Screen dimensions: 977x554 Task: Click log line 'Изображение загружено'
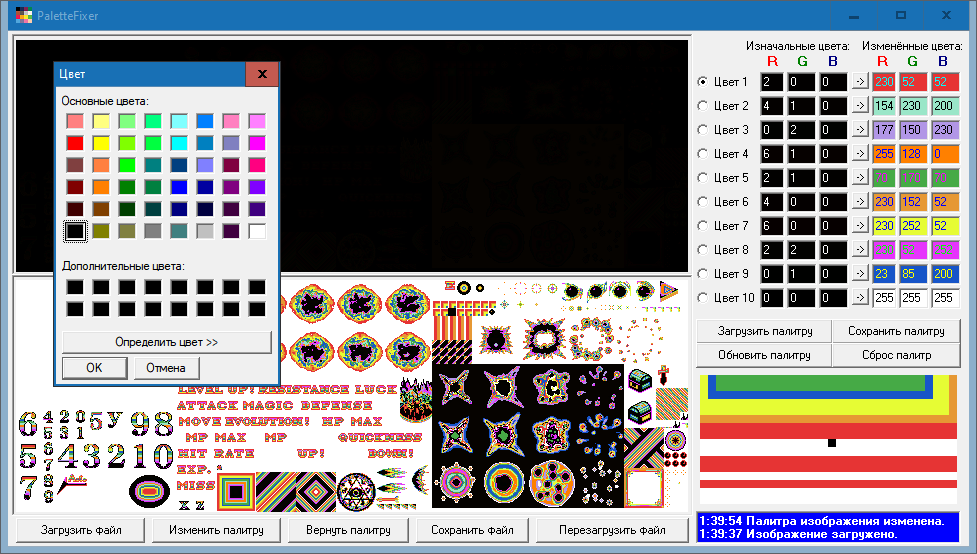coord(798,534)
